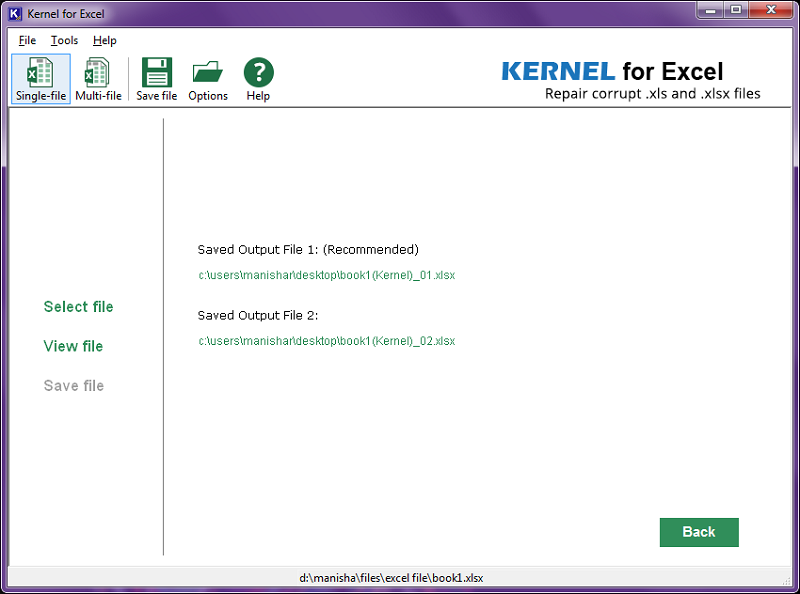800x594 pixels.
Task: Click the Kernel app icon in title bar
Action: pos(15,14)
